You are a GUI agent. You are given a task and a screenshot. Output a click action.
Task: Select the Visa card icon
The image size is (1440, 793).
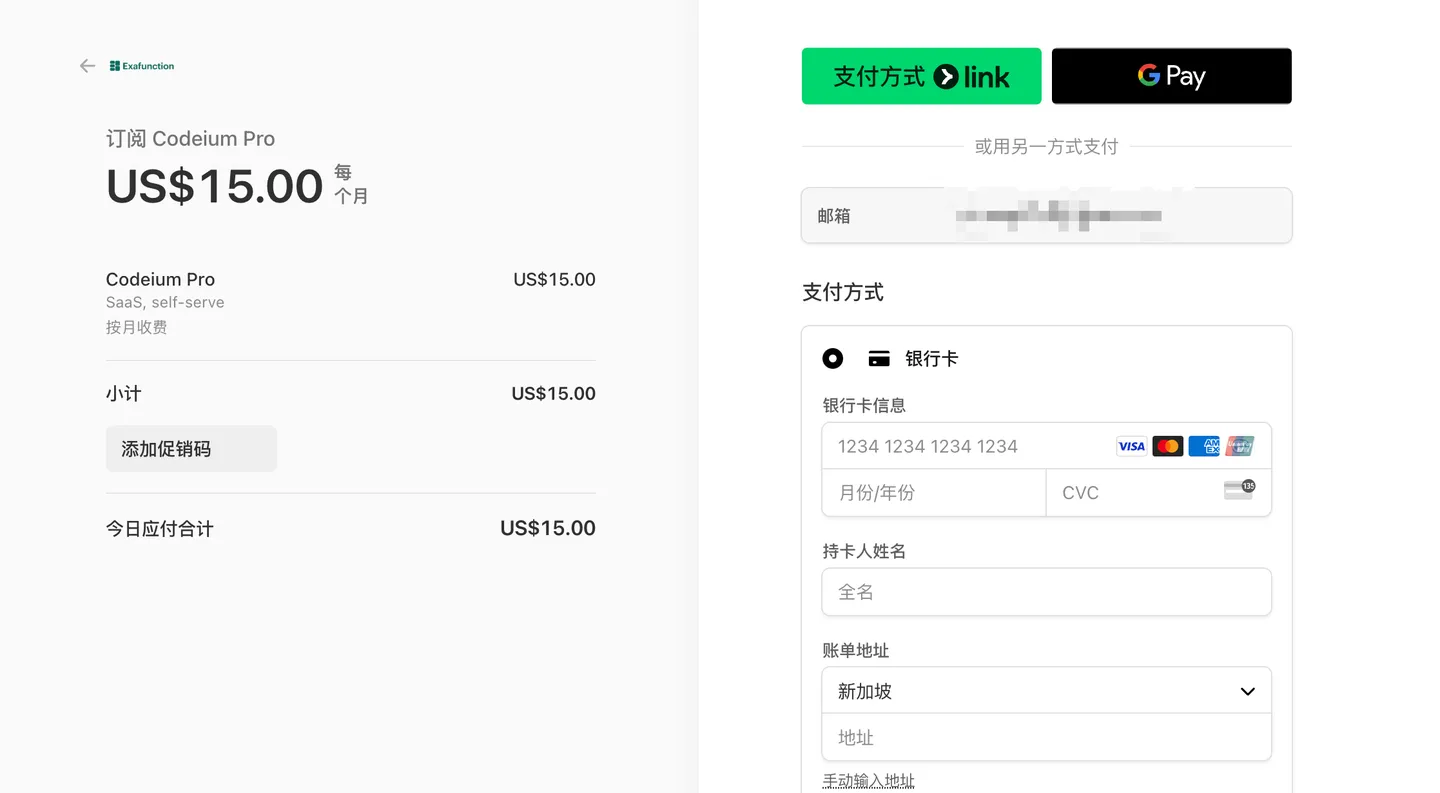coord(1131,446)
